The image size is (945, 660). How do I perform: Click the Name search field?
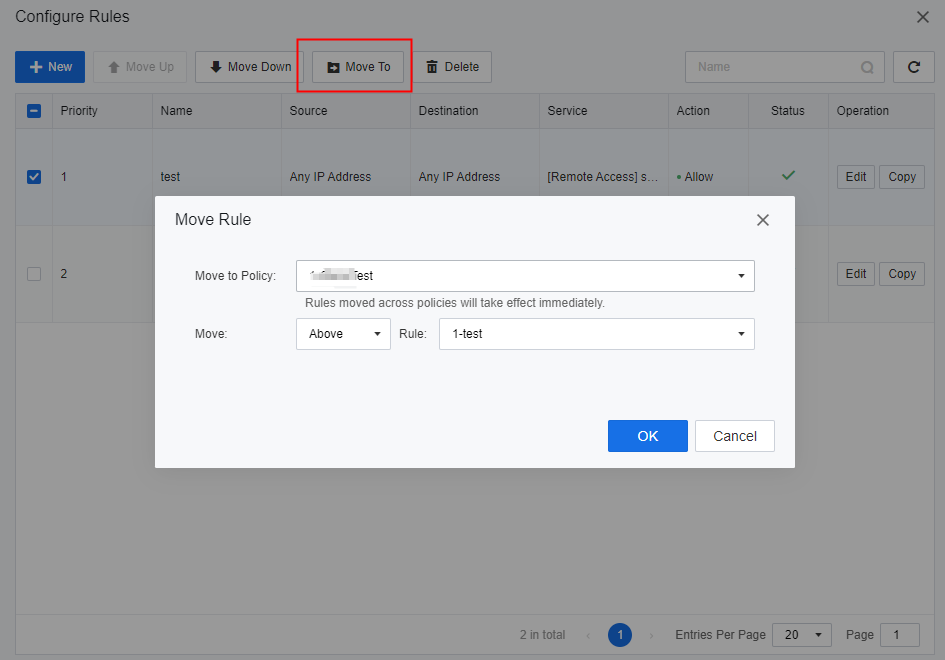coord(784,67)
